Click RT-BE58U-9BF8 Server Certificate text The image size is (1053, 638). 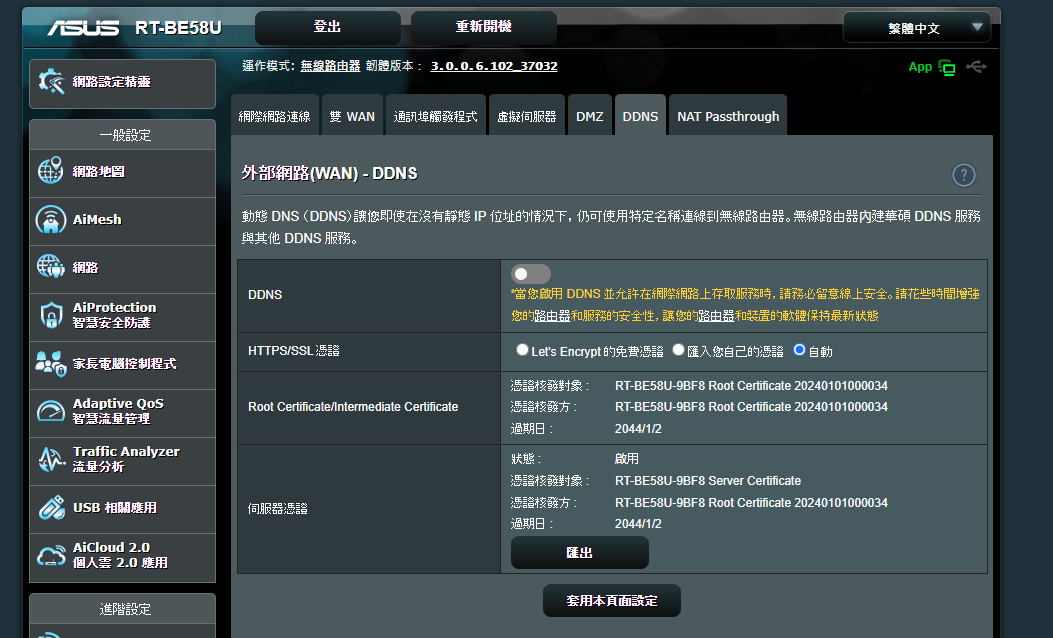click(708, 481)
